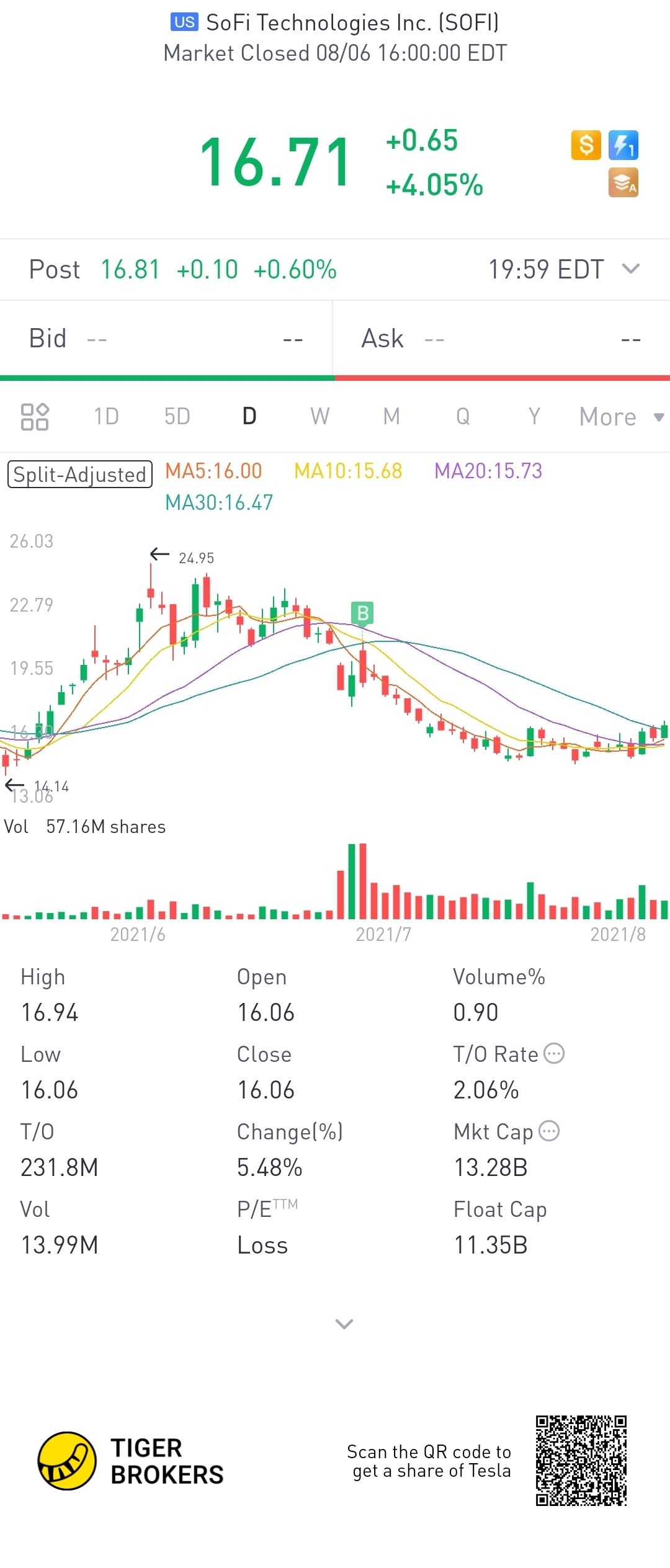Tap the green B buy marker on chart

pyautogui.click(x=362, y=613)
